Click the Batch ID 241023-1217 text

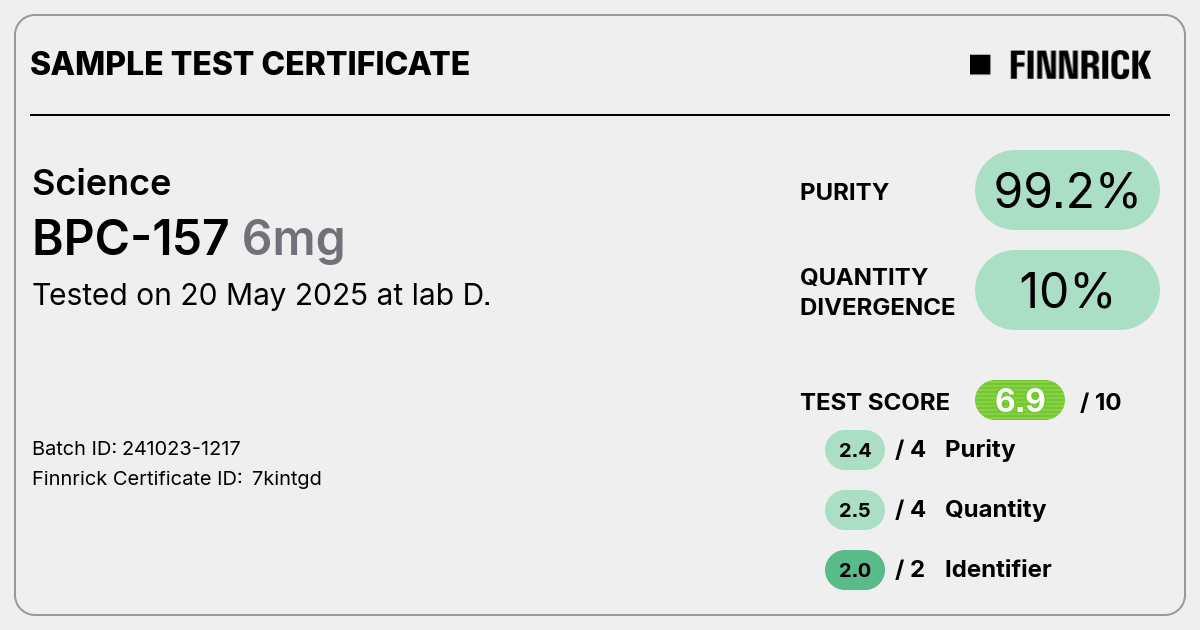point(136,448)
